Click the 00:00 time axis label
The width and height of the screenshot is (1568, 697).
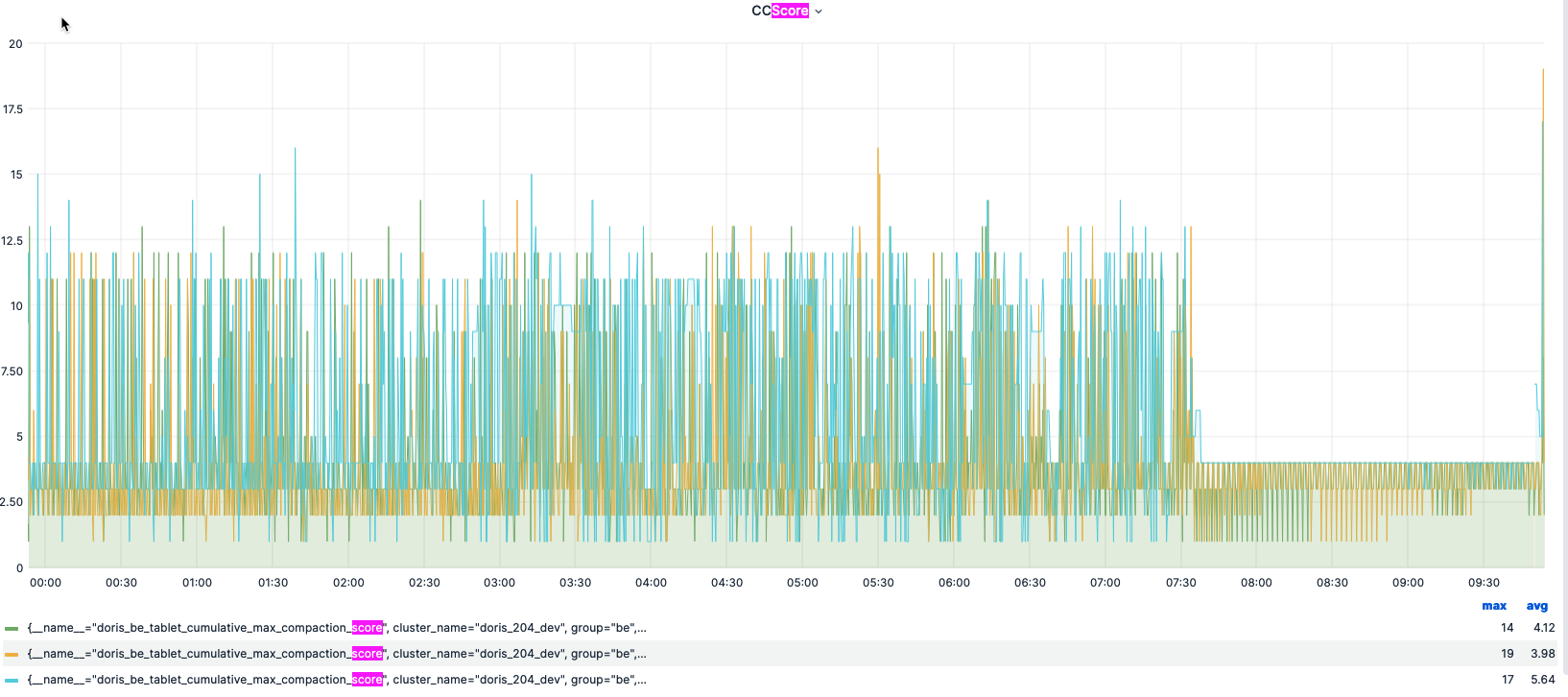pos(45,583)
